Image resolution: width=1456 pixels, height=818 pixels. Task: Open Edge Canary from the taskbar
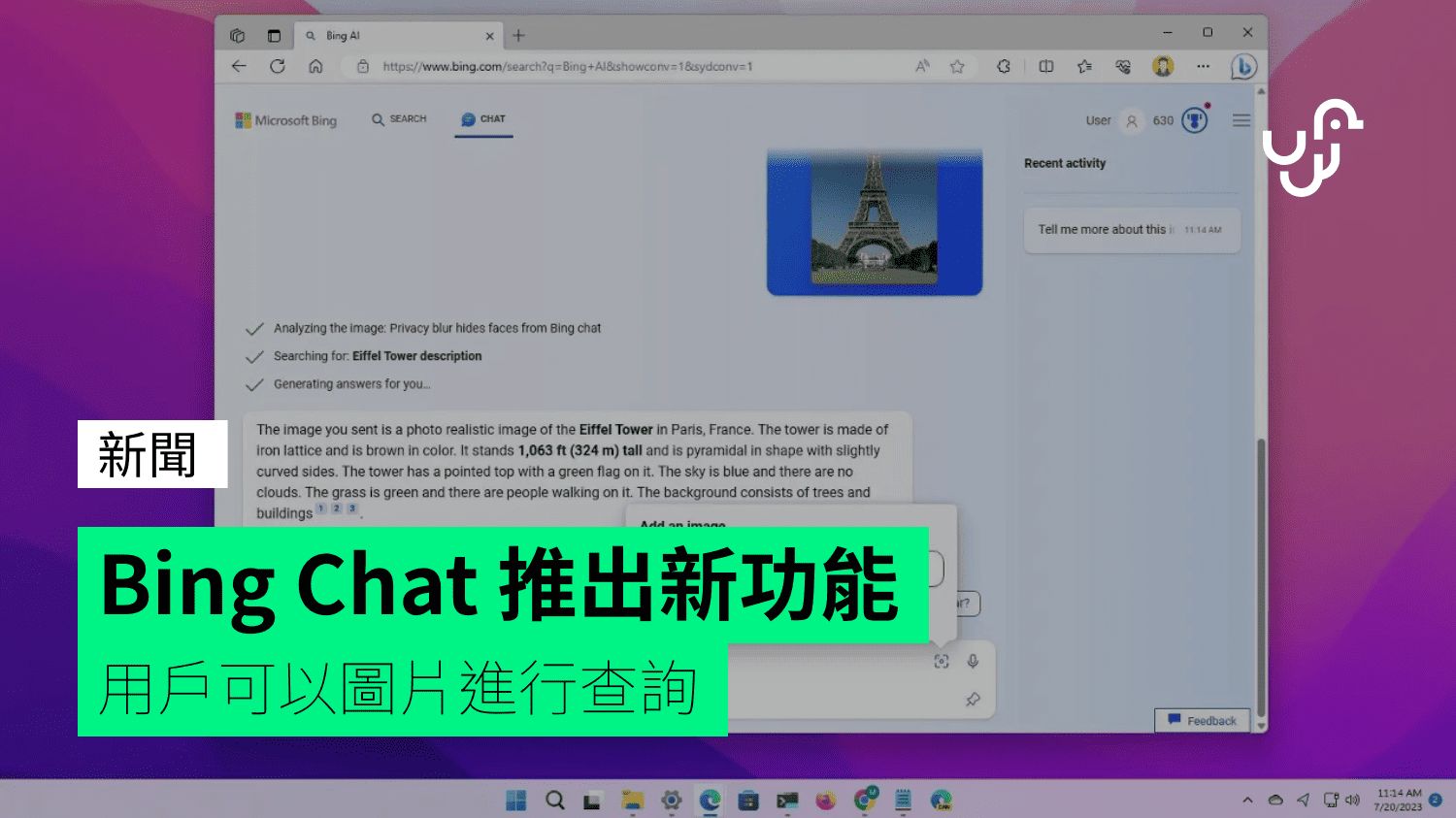click(x=941, y=801)
